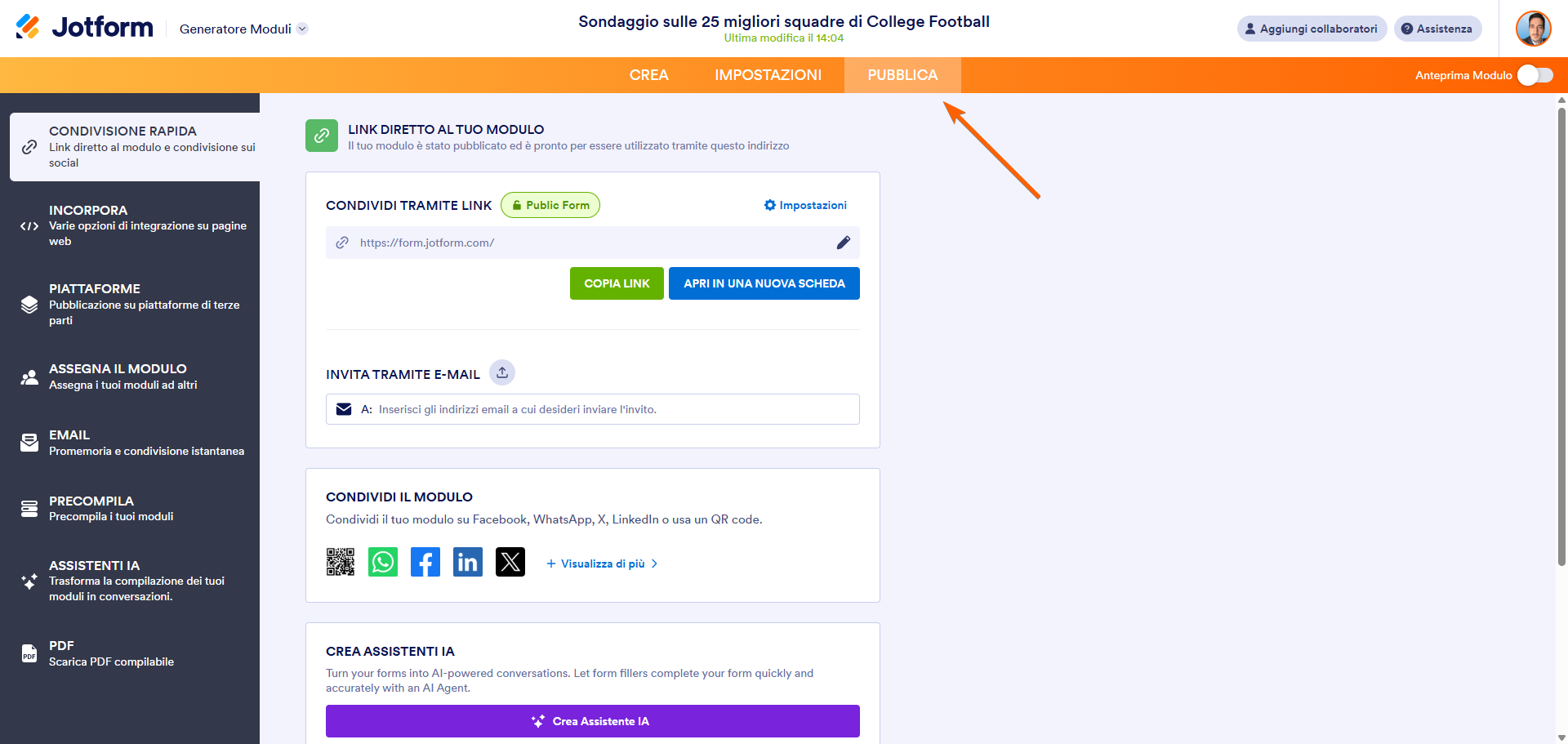Share the form on WhatsApp
This screenshot has height=744, width=1568.
click(383, 562)
